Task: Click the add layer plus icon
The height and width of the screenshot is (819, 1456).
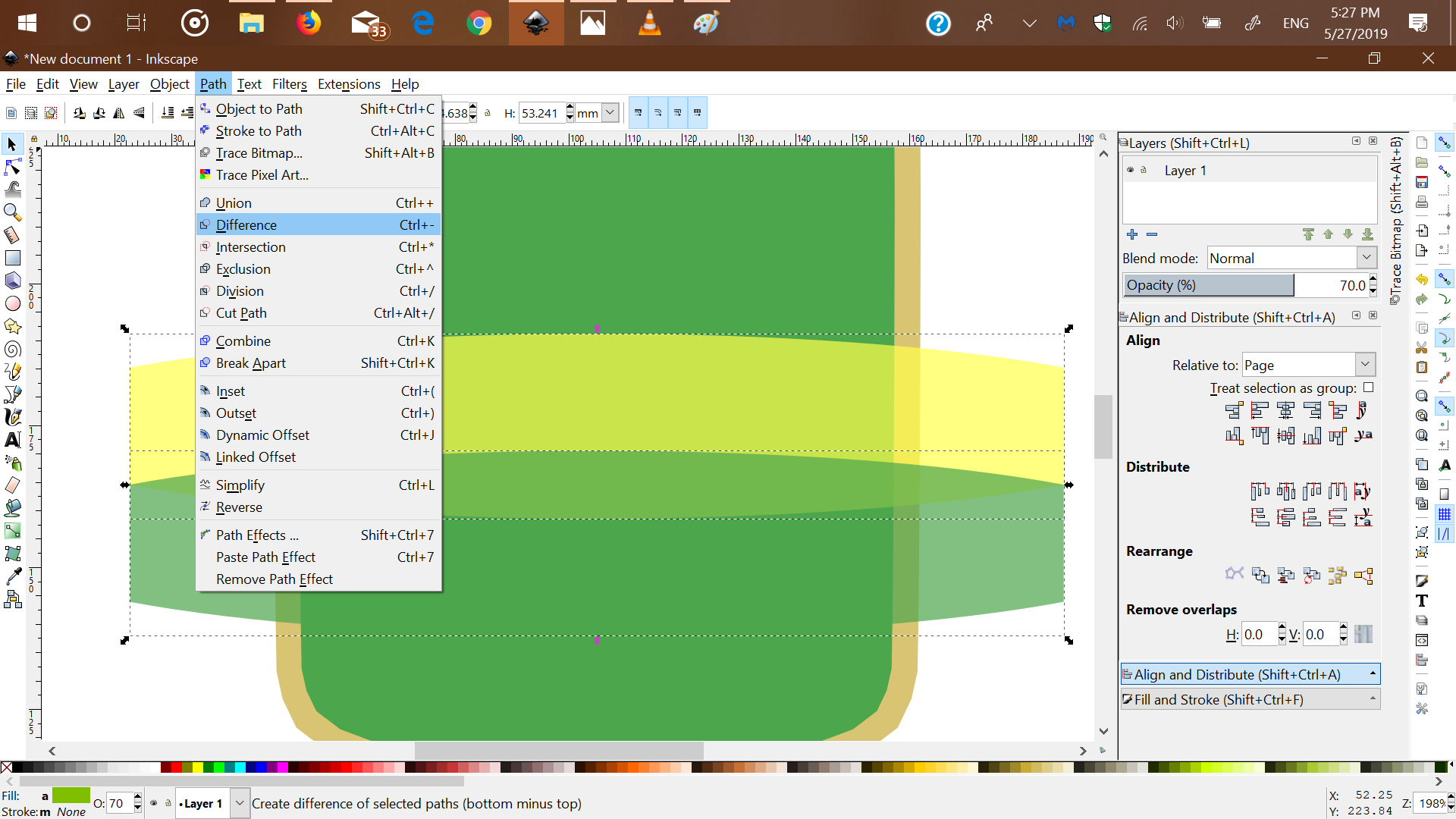Action: [x=1132, y=234]
